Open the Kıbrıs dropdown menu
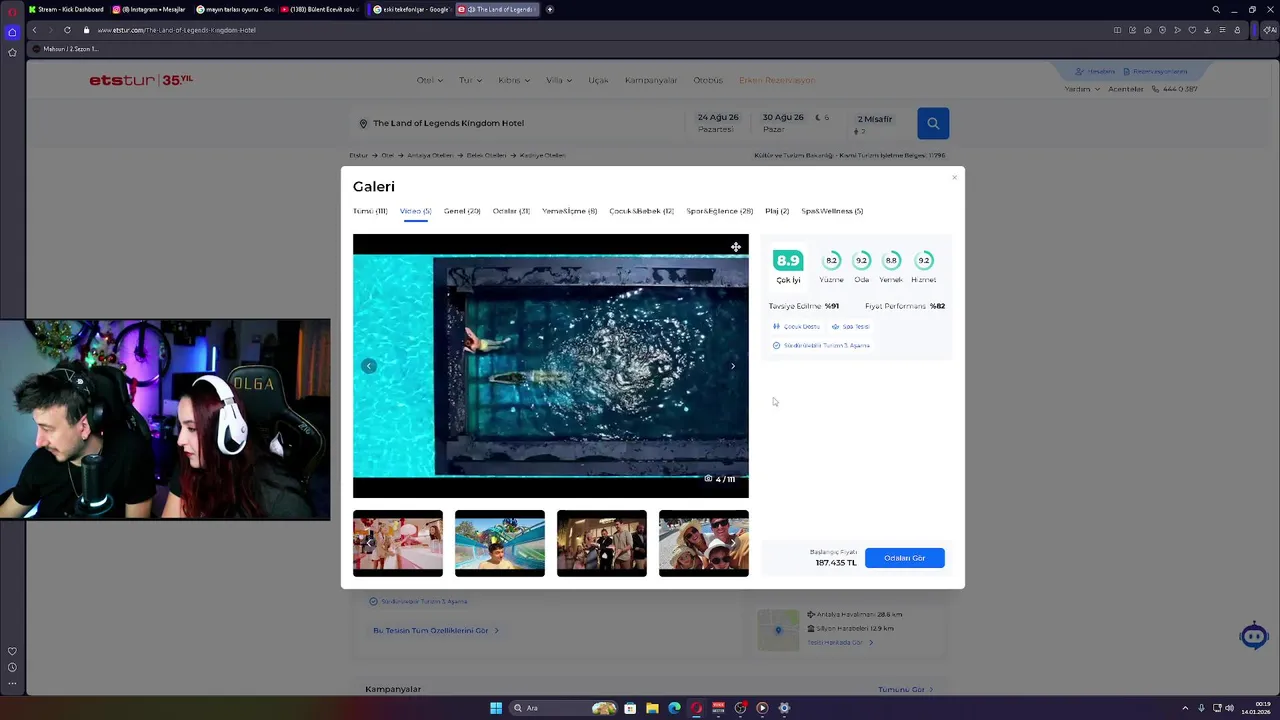Image resolution: width=1280 pixels, height=720 pixels. coord(514,80)
